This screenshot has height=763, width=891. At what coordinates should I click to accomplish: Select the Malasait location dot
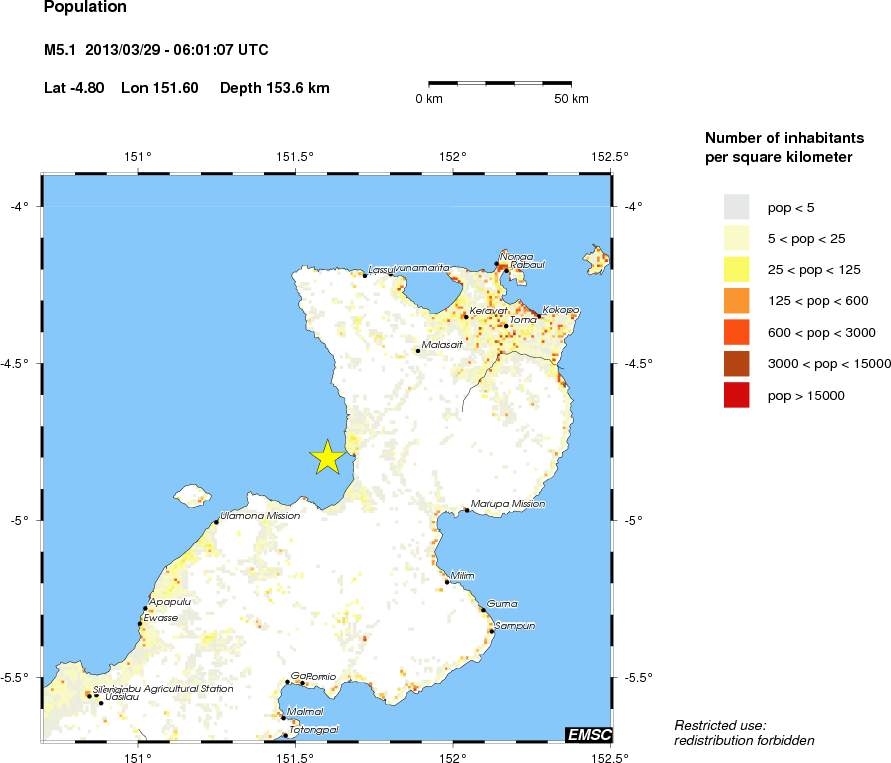point(418,351)
